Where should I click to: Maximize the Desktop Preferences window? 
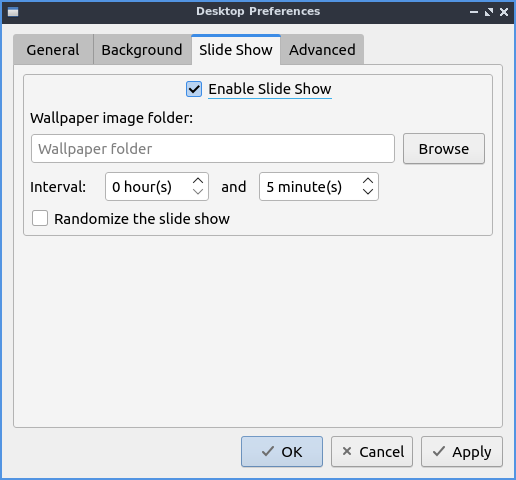(489, 12)
